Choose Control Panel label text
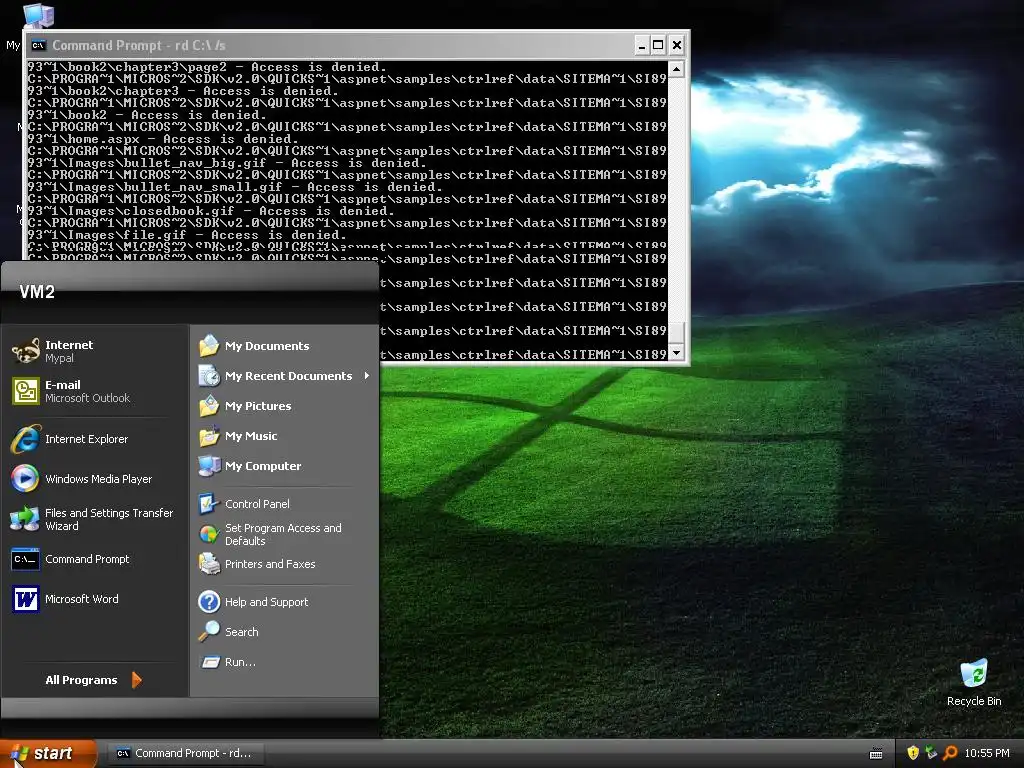 pyautogui.click(x=257, y=504)
